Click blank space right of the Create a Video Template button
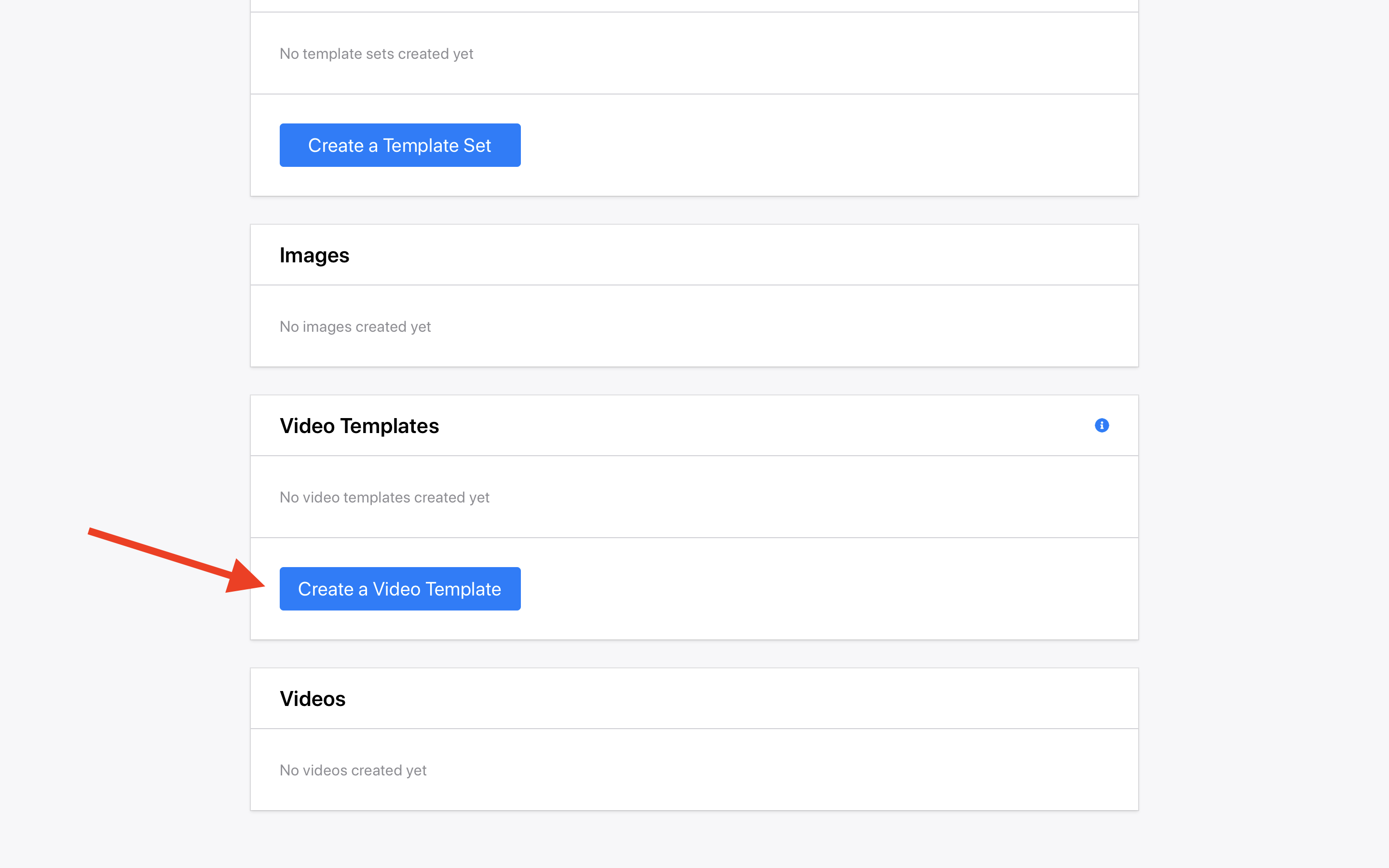This screenshot has height=868, width=1389. click(x=803, y=589)
